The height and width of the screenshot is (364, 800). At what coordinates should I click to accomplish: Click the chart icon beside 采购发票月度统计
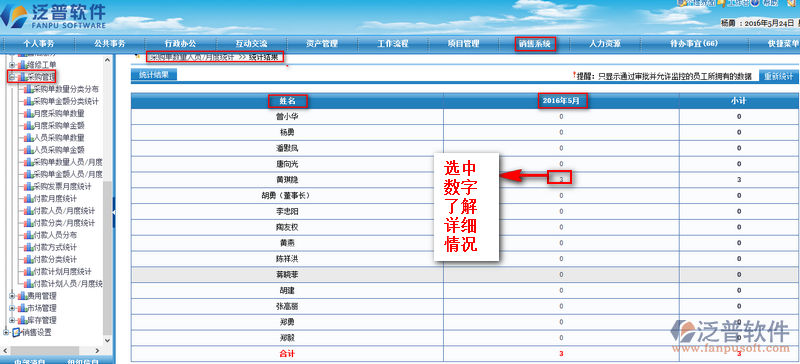point(28,186)
